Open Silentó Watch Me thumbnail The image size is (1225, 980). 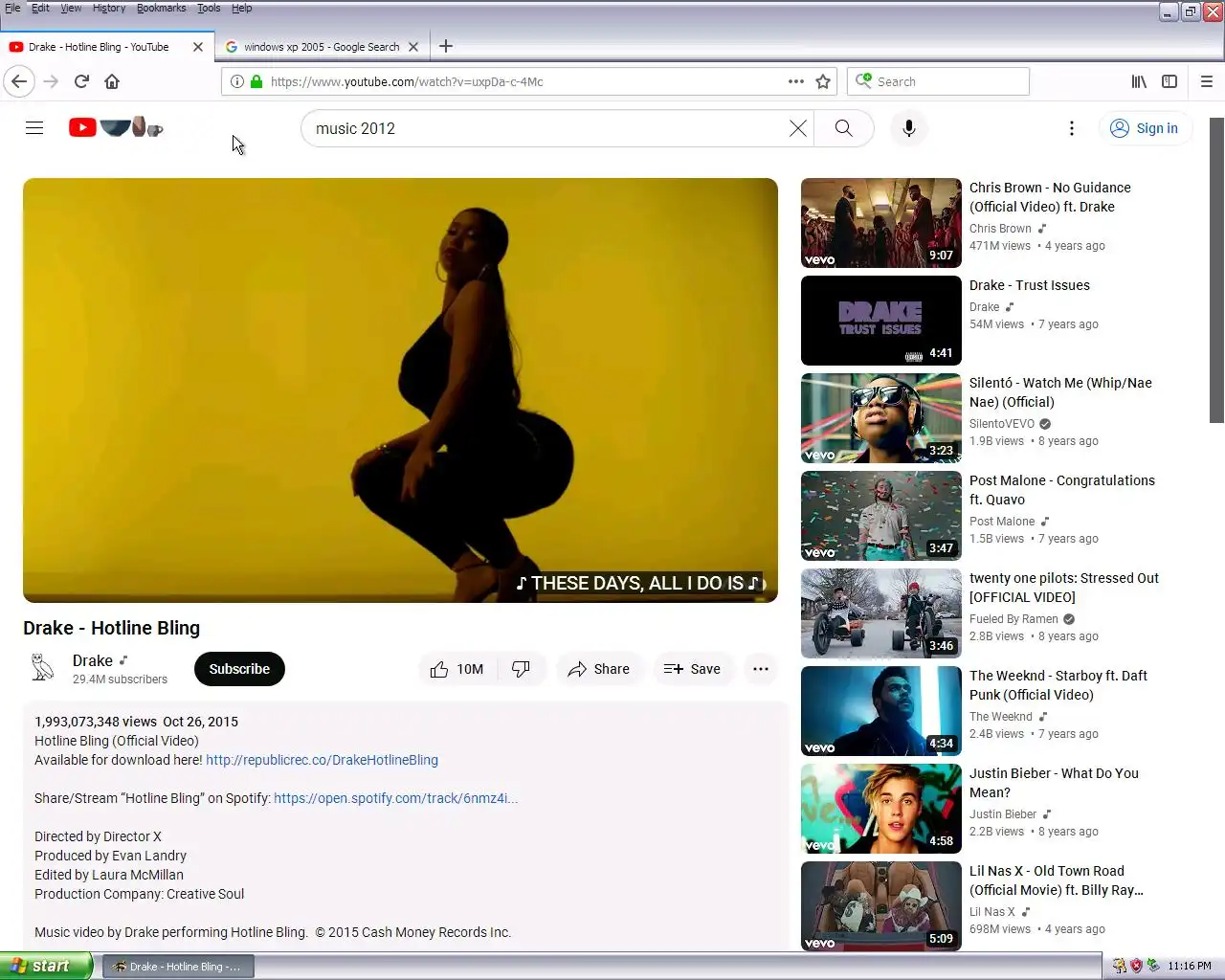click(x=881, y=418)
